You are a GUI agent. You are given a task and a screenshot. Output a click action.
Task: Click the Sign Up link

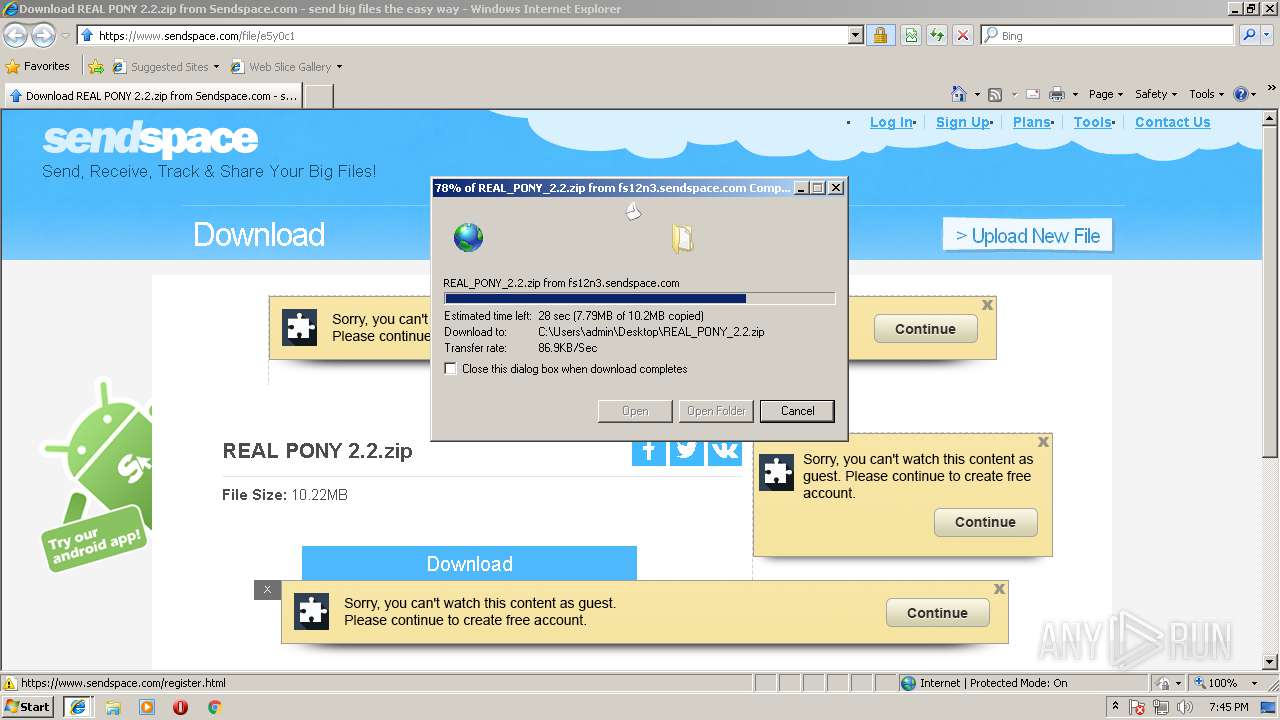coord(962,122)
